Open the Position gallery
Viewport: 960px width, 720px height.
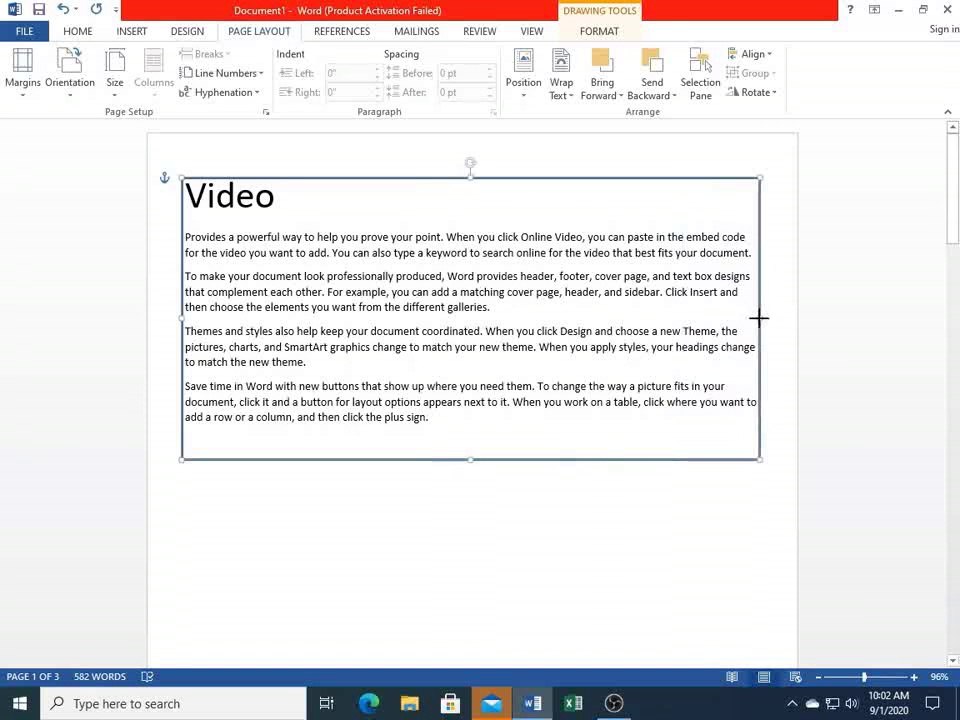point(523,73)
